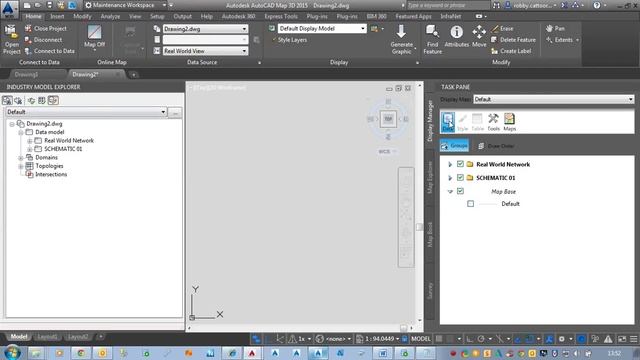The image size is (640, 360).
Task: Open the Home ribbon tab
Action: 33,16
